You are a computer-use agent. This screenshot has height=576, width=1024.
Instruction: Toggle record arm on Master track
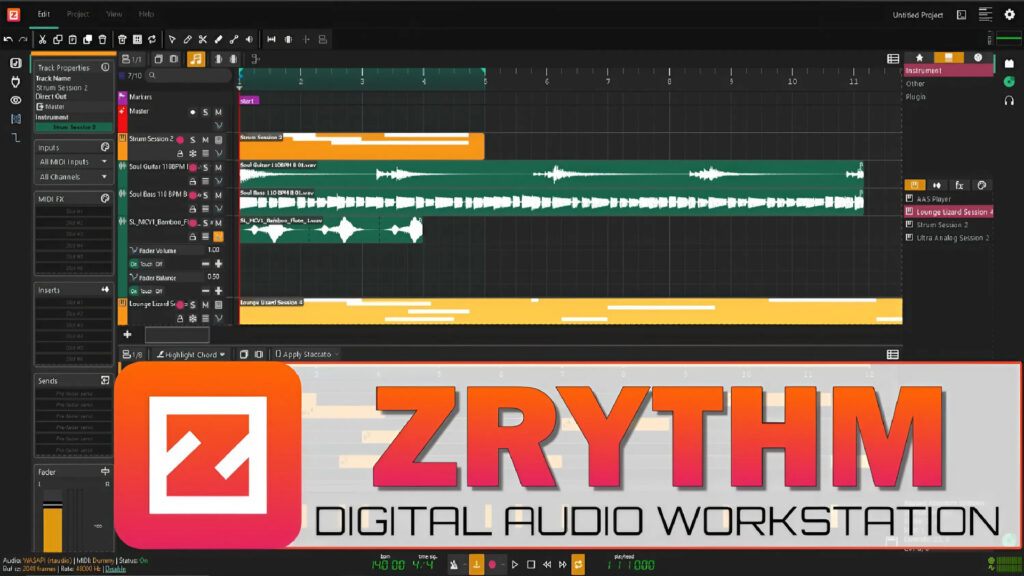pos(192,111)
